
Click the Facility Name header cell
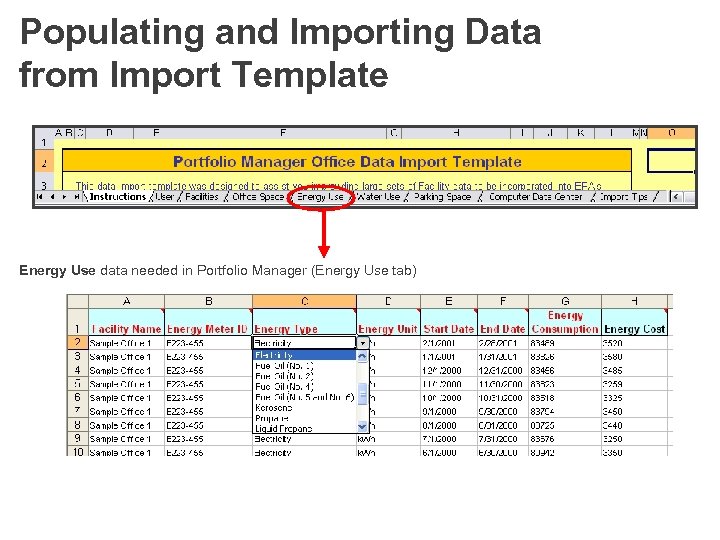click(x=126, y=322)
